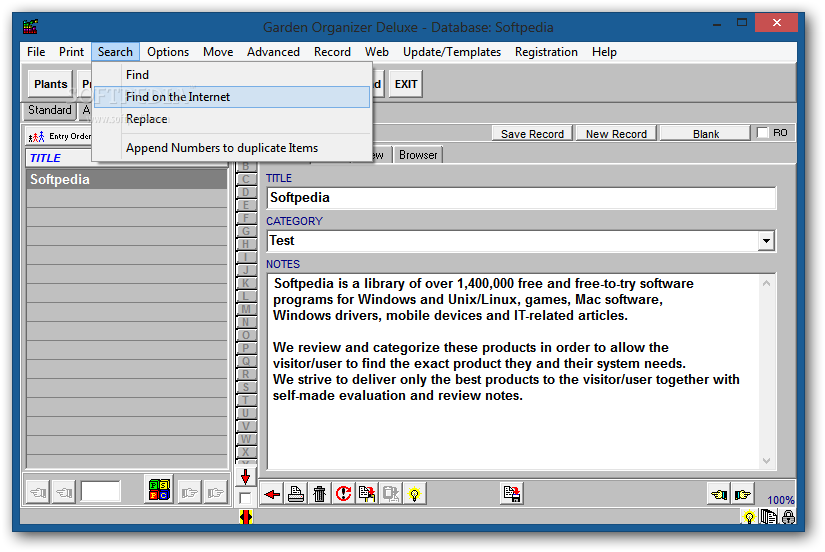Jump to letter S in the index
Image resolution: width=825 pixels, height=552 pixels.
click(x=245, y=387)
